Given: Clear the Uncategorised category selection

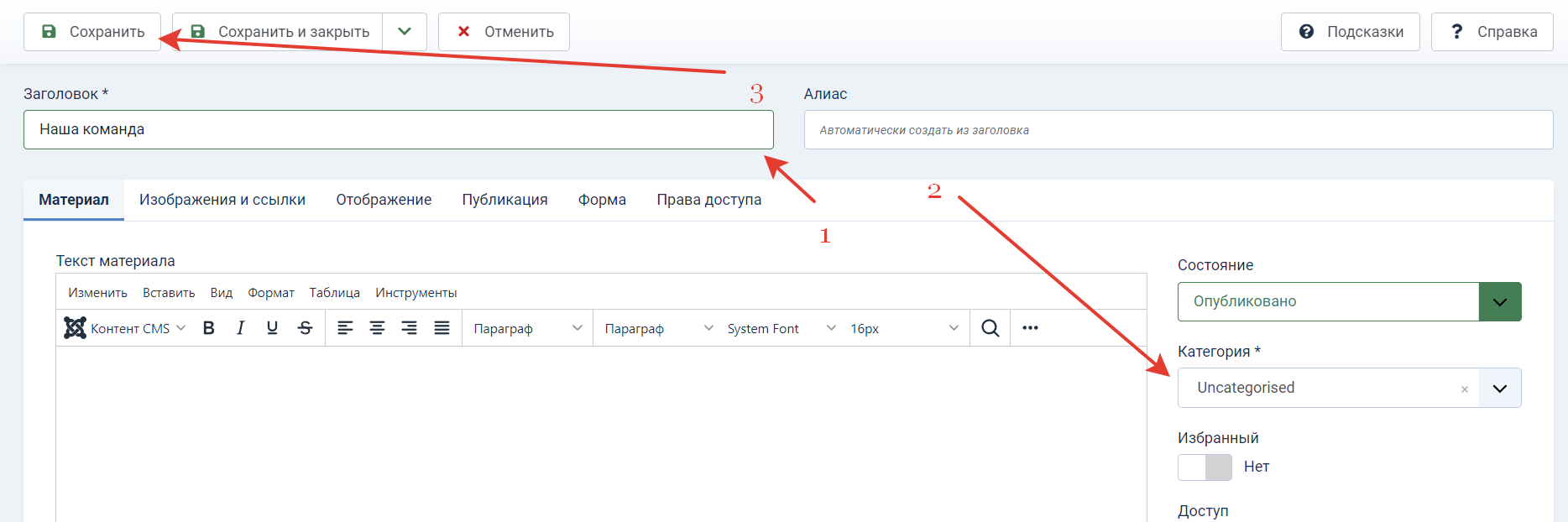Looking at the screenshot, I should click(1465, 389).
